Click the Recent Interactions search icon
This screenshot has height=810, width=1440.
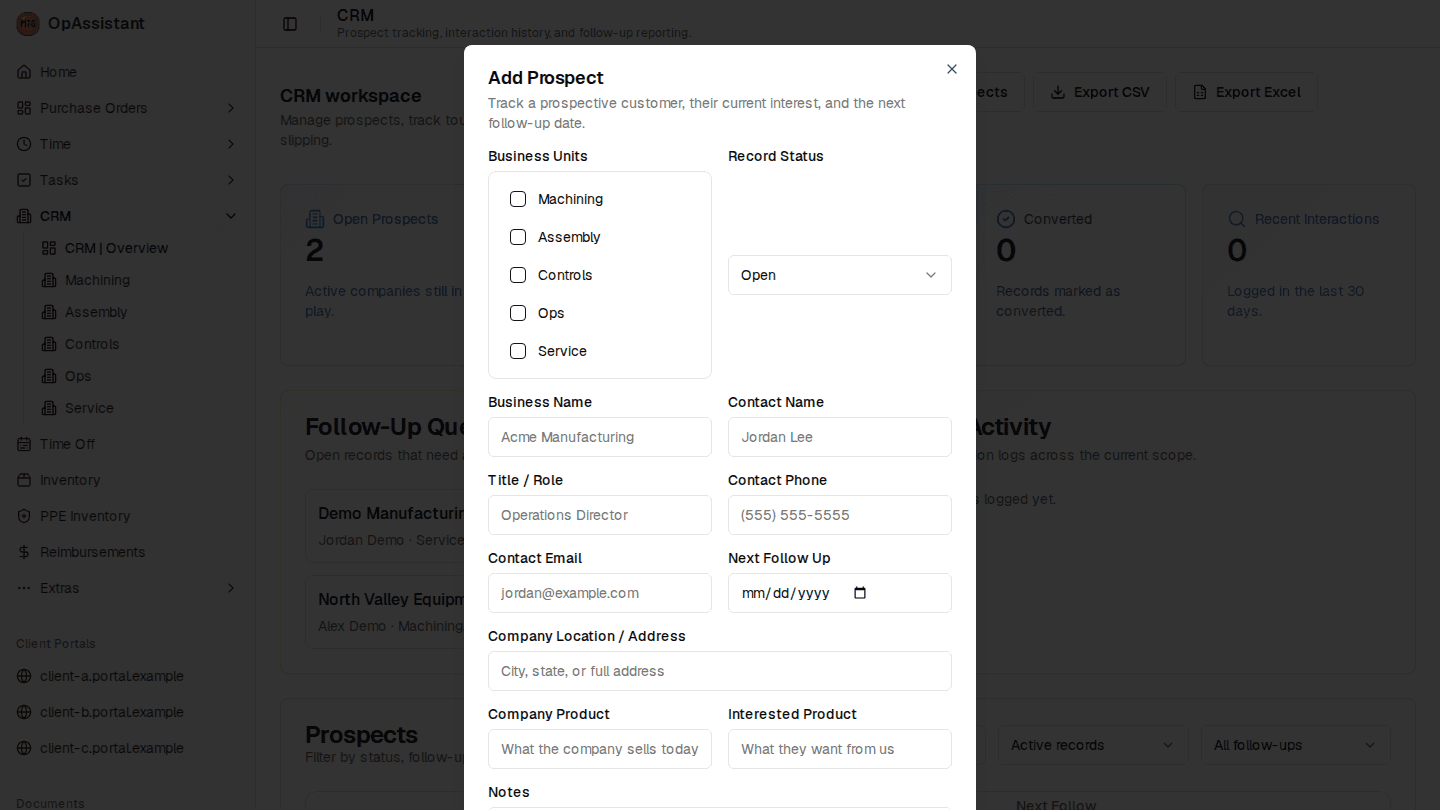point(1237,219)
